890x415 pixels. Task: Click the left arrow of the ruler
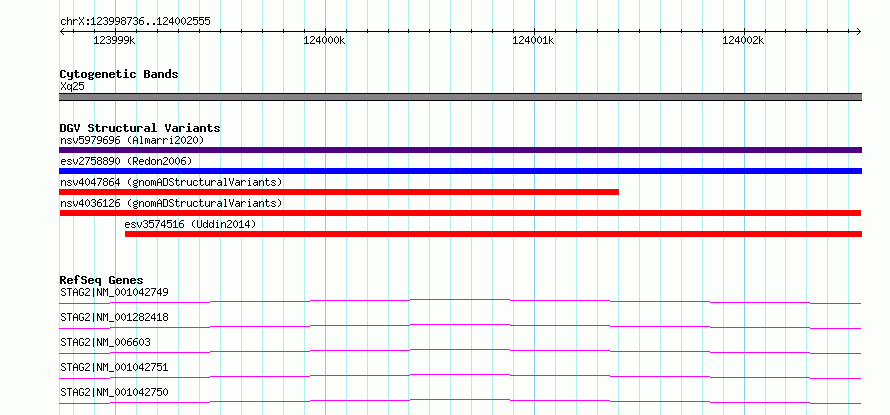point(62,31)
